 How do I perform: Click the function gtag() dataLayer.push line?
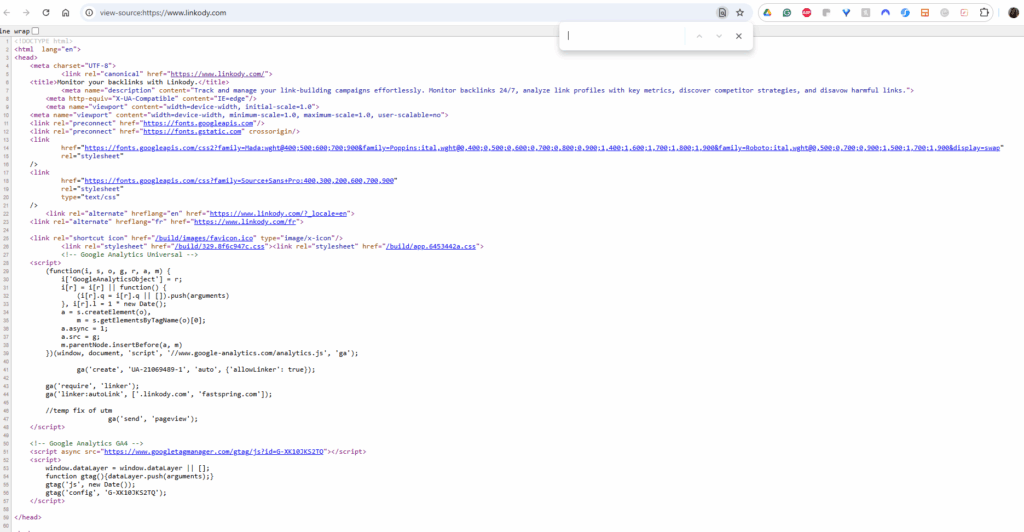pyautogui.click(x=129, y=476)
